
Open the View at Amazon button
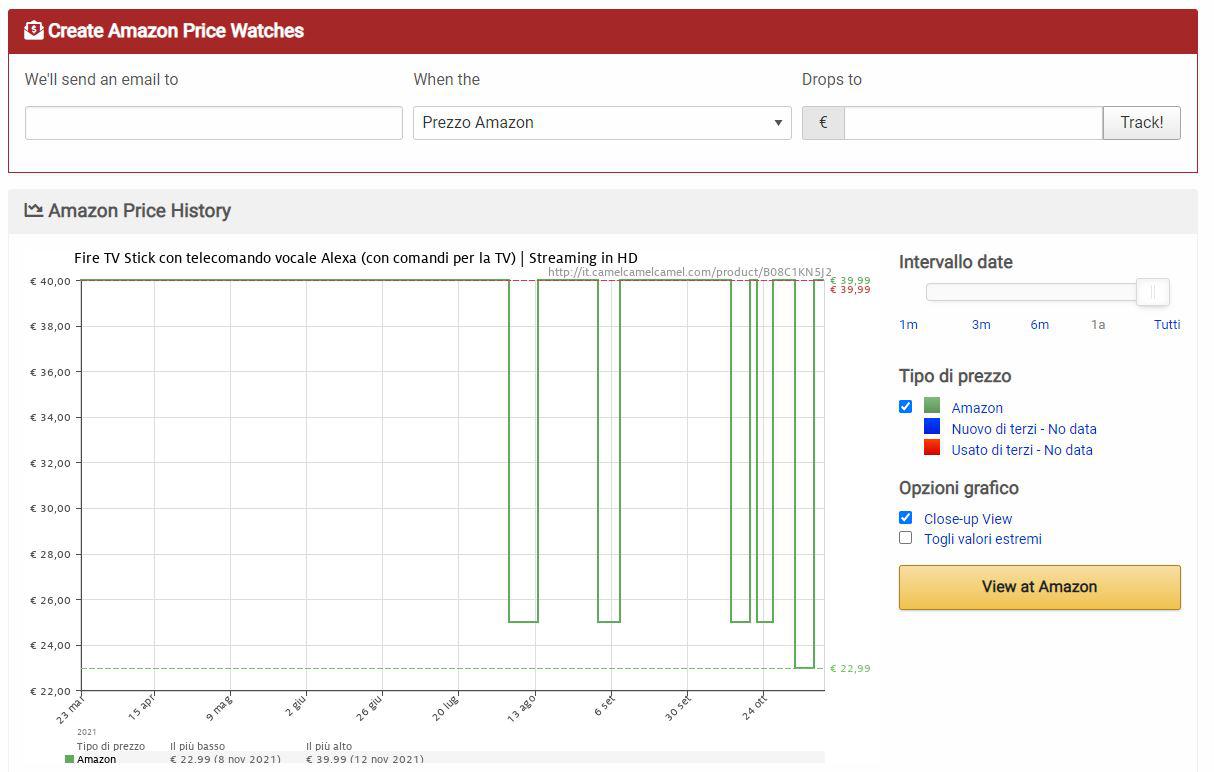click(1039, 587)
